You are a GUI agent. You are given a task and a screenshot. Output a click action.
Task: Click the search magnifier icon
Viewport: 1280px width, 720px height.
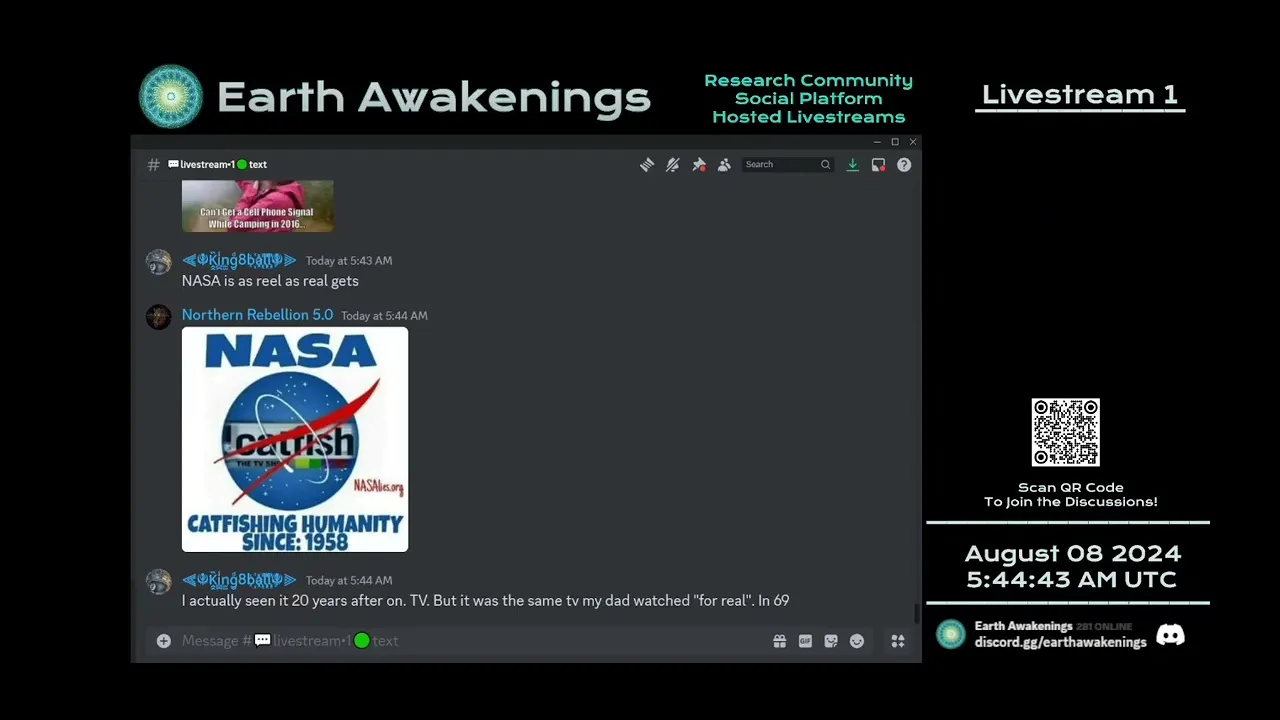click(825, 165)
